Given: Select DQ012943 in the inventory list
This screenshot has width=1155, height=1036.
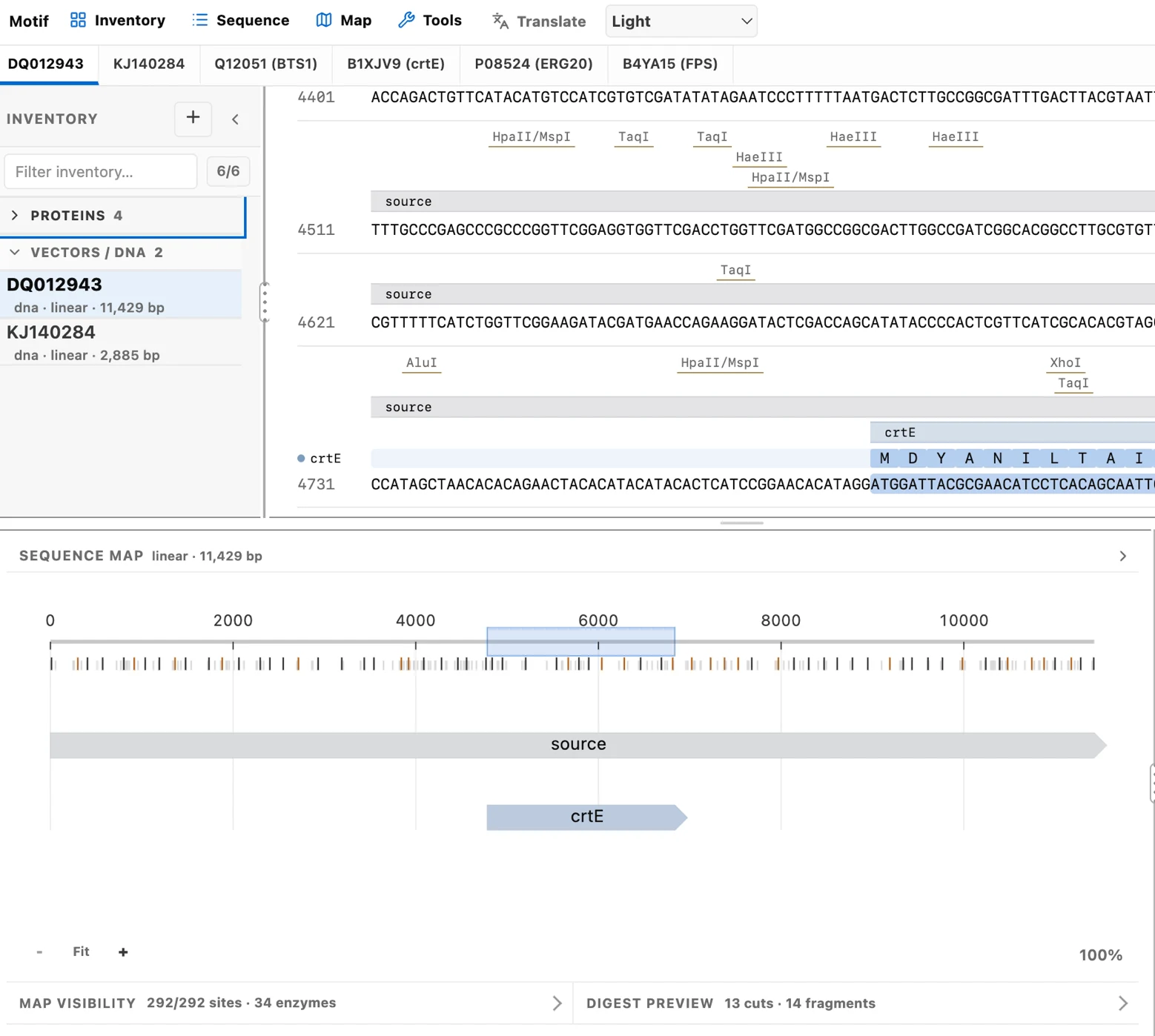Looking at the screenshot, I should point(121,294).
